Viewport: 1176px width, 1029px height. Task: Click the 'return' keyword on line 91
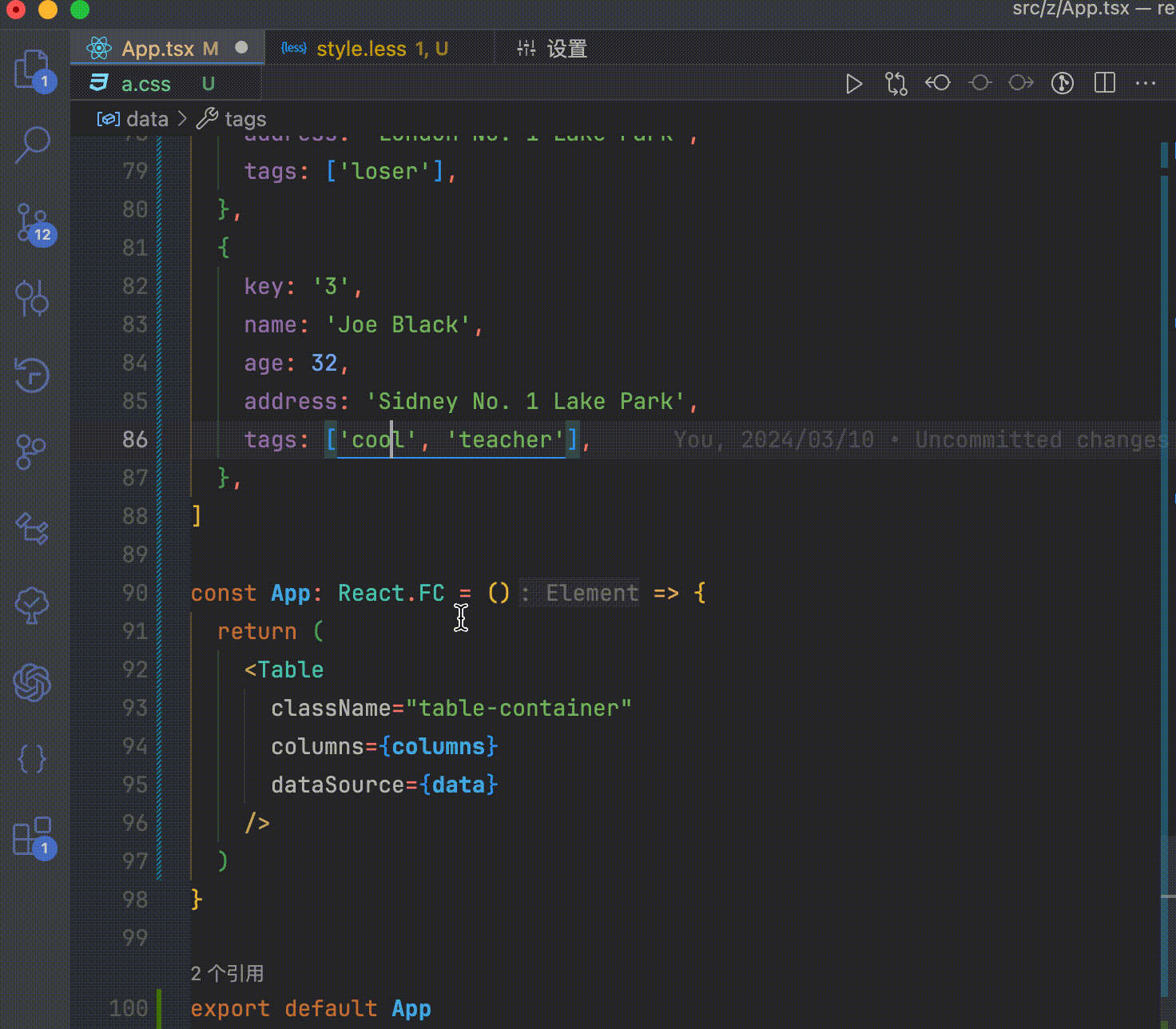coord(256,631)
